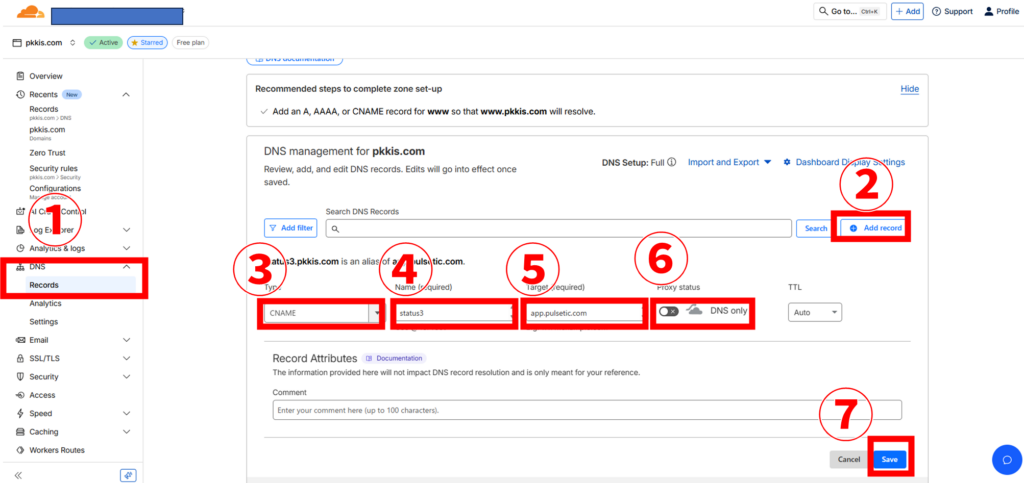Open the Record Attributes Documentation link
Screen dimensions: 1024x483
394,358
